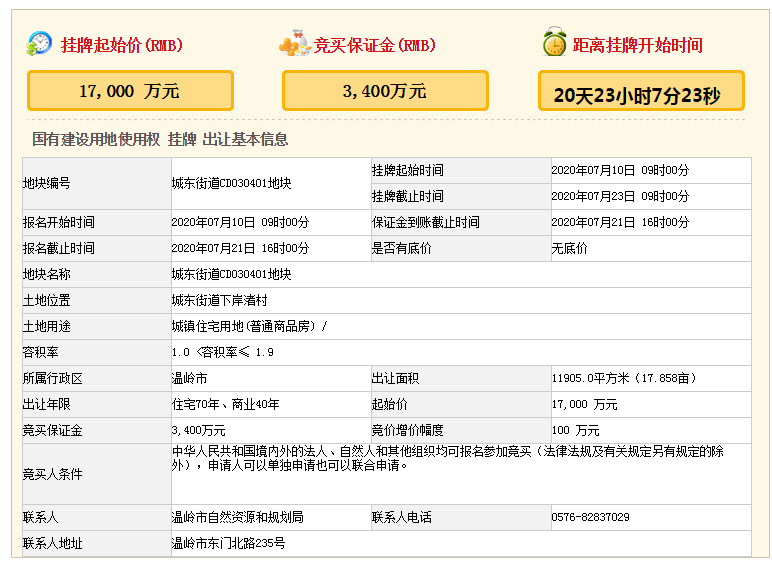
Task: Click the contact phone number 0576-82837029
Action: [x=590, y=517]
